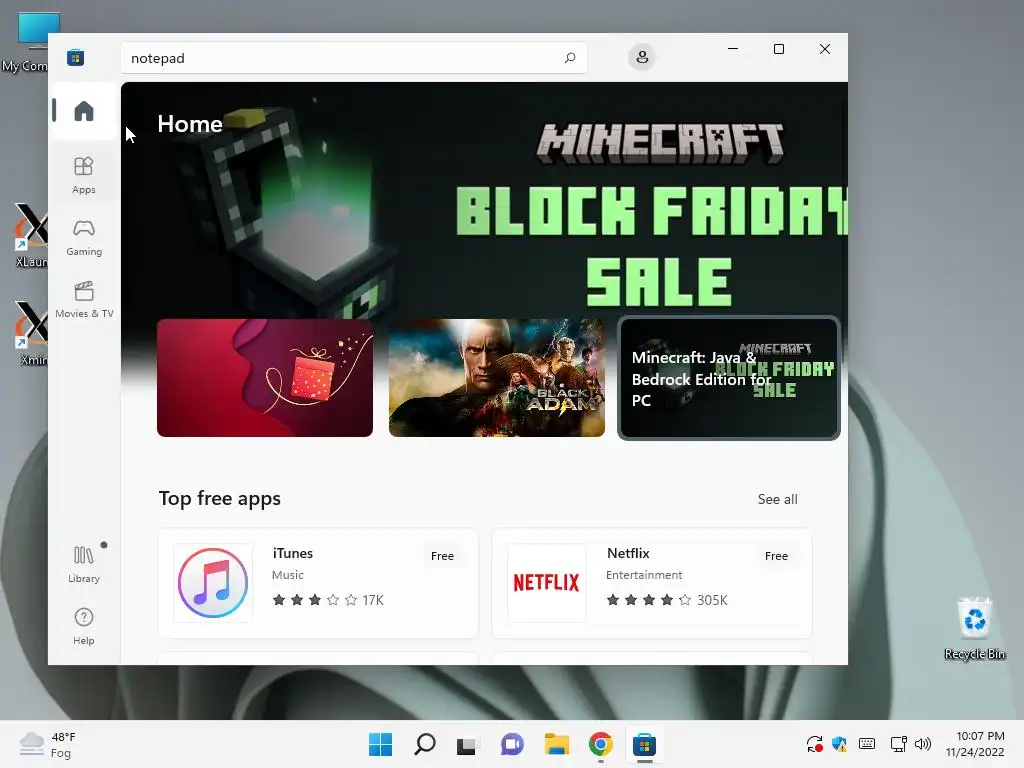
Task: Open Help in the Store sidebar
Action: tap(84, 626)
